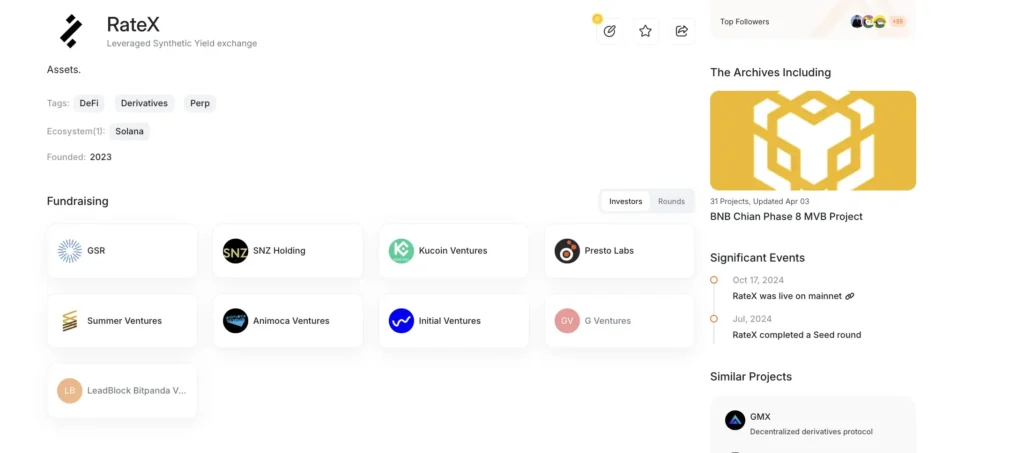The image size is (1024, 453).
Task: Favorite RateX with the star icon
Action: pyautogui.click(x=645, y=31)
